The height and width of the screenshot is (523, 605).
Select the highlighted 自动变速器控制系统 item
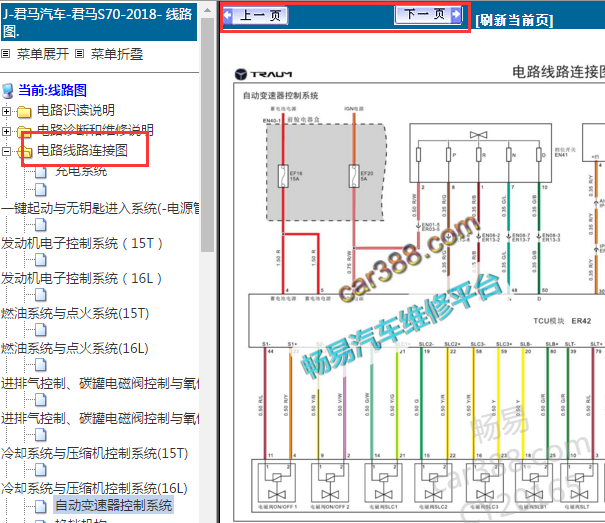point(113,505)
